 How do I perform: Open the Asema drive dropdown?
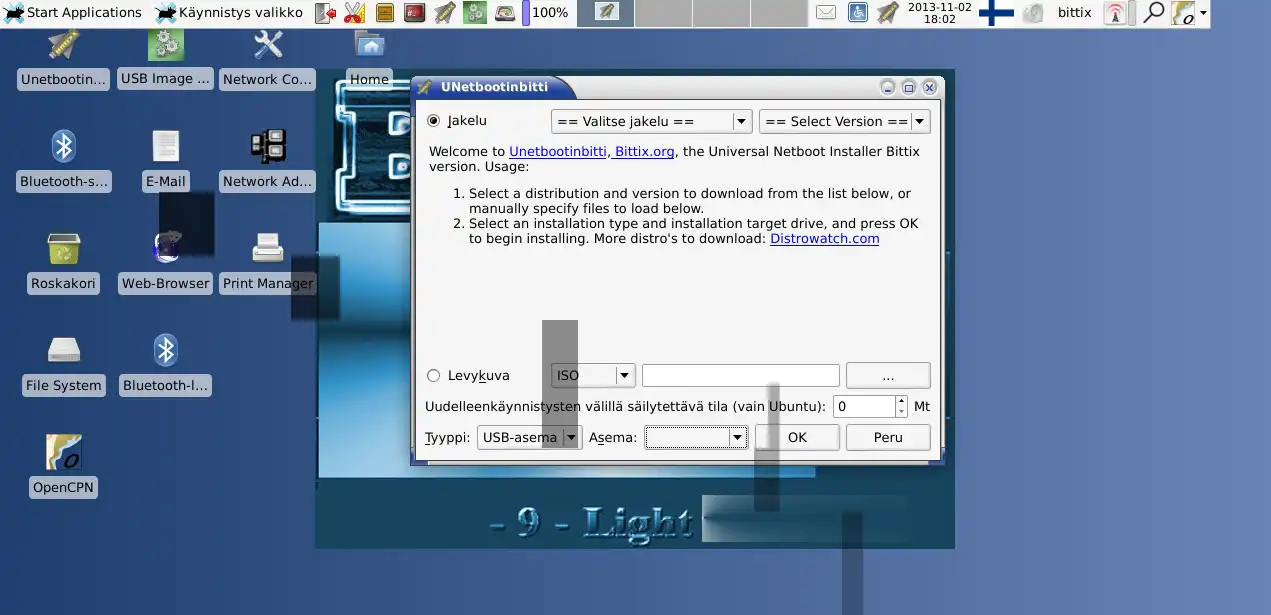coord(696,438)
